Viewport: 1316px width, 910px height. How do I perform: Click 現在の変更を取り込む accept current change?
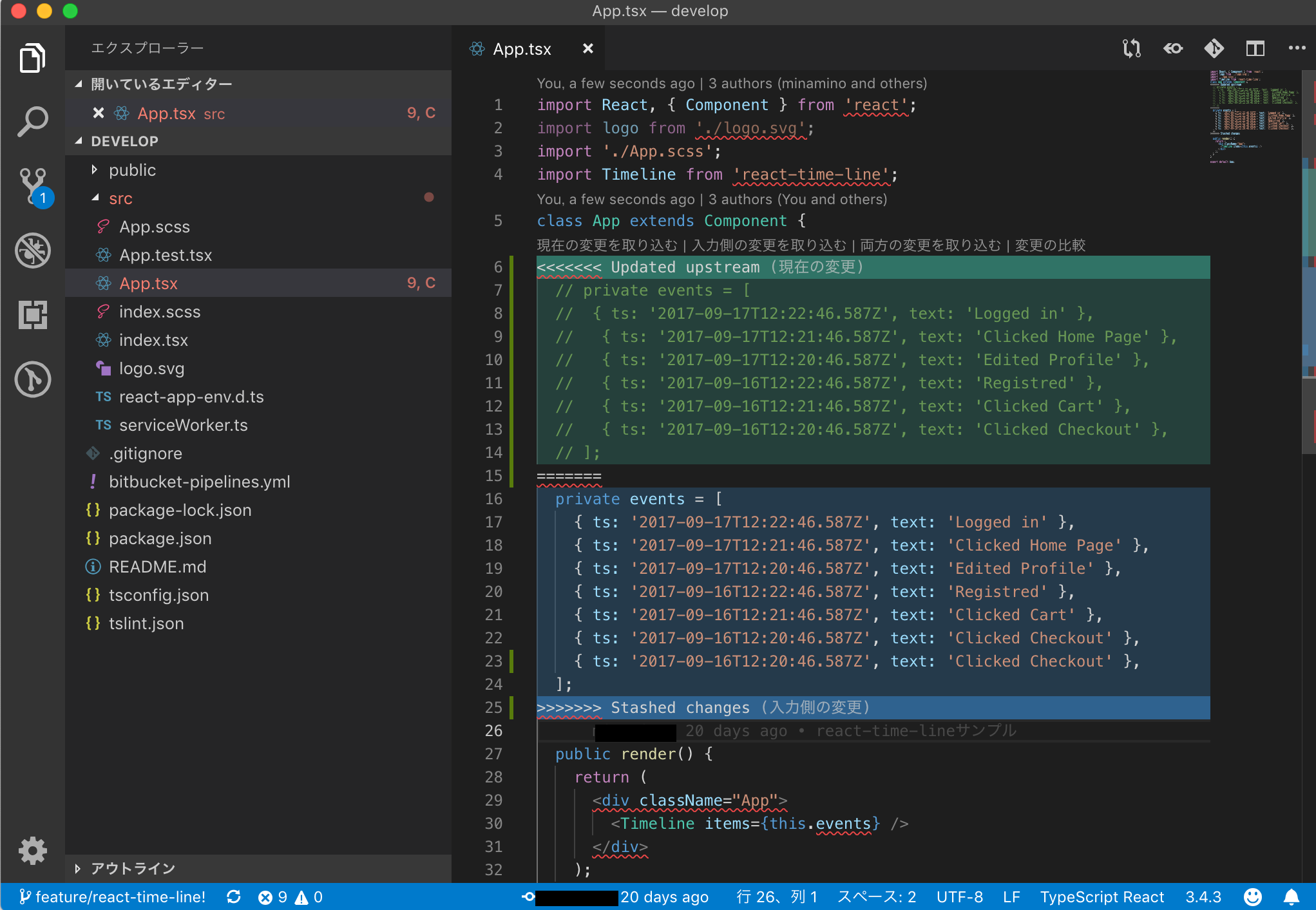tap(607, 245)
